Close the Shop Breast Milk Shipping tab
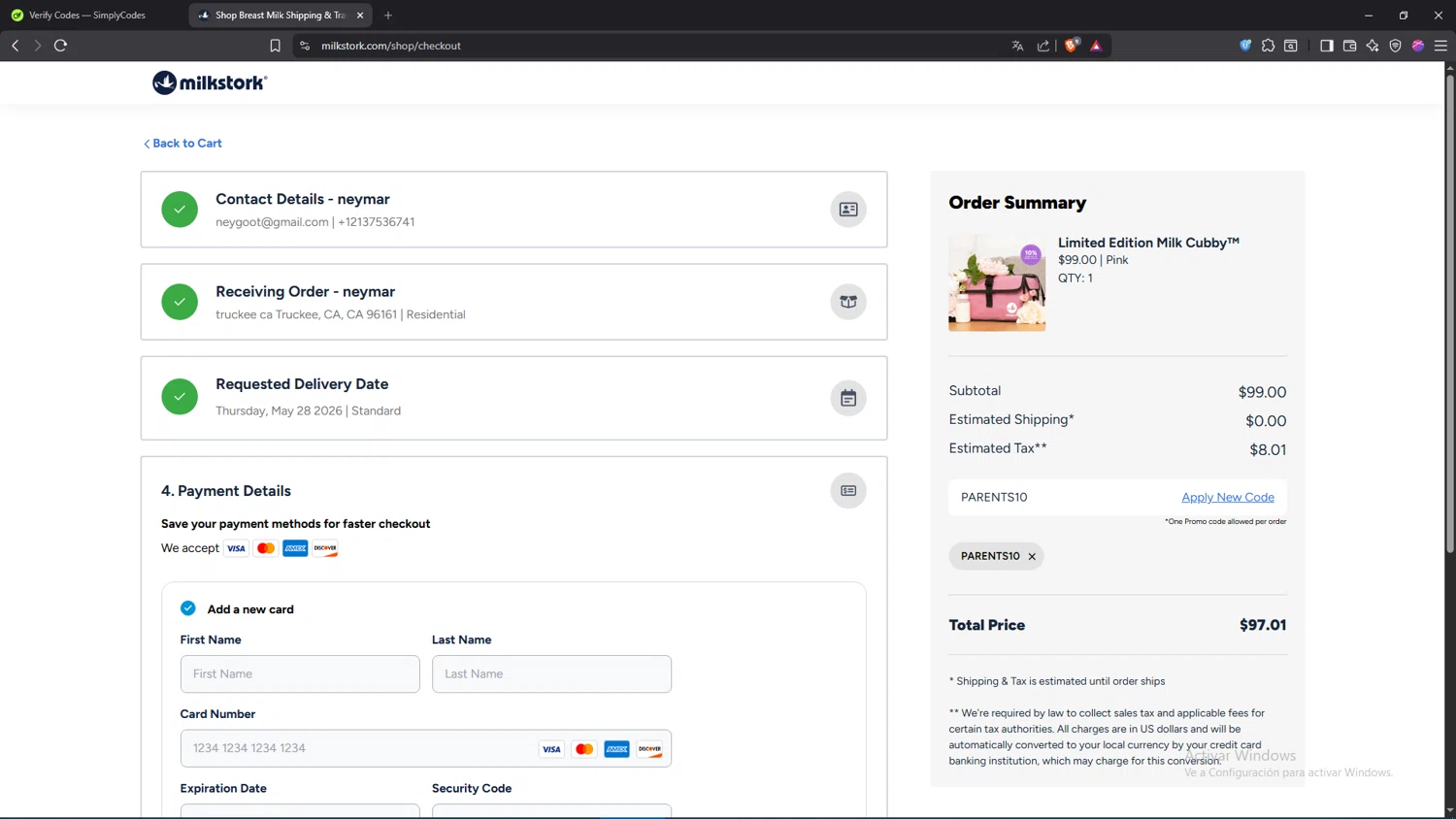This screenshot has width=1456, height=819. (360, 16)
